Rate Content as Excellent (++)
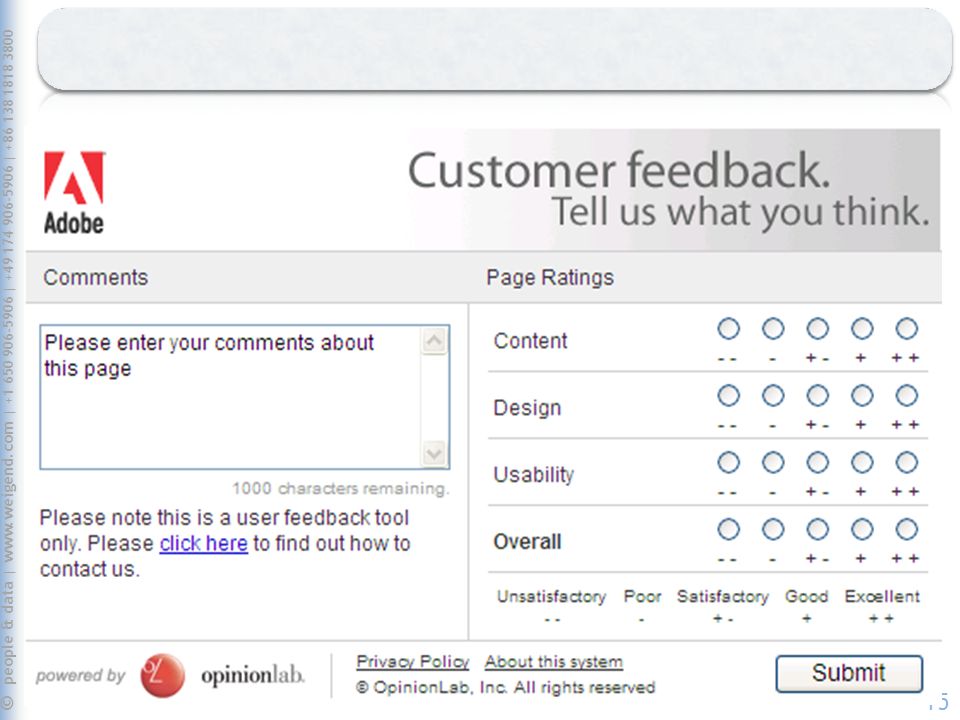Viewport: 960px width, 720px height. (x=907, y=329)
